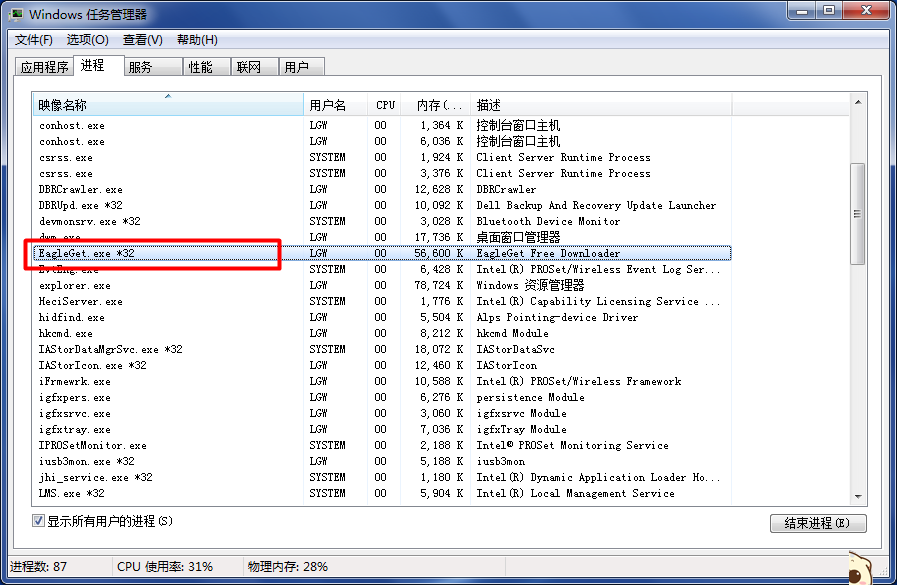Click the Windows 资源管理器 description
The width and height of the screenshot is (897, 585).
point(530,285)
